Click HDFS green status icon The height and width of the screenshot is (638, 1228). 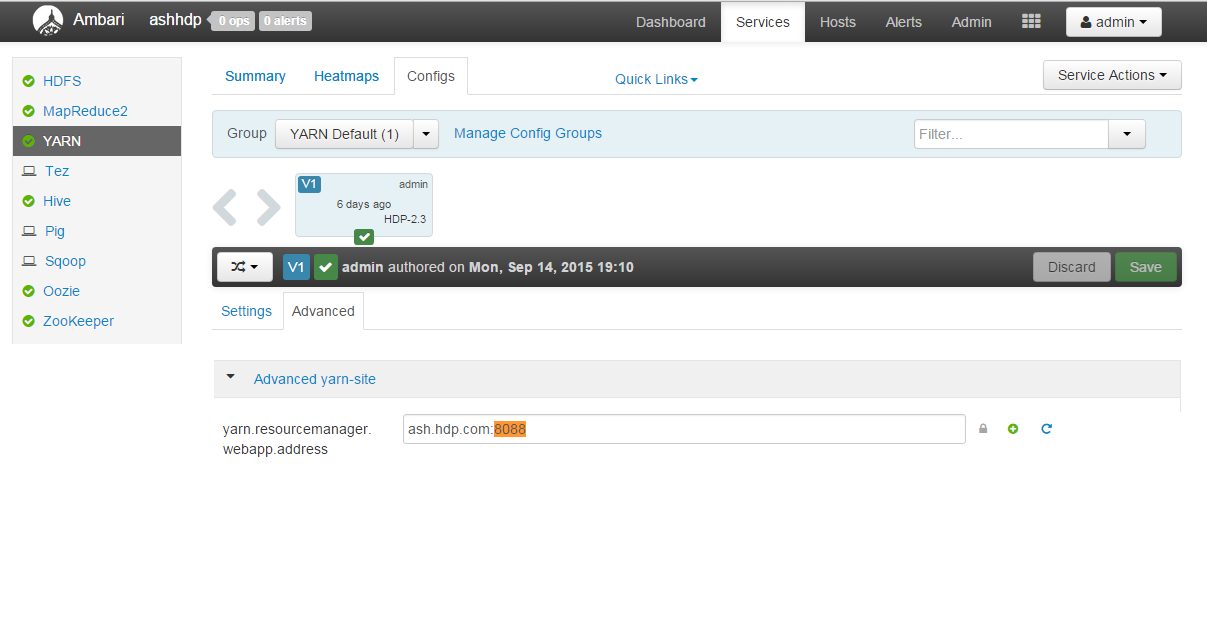(x=28, y=81)
